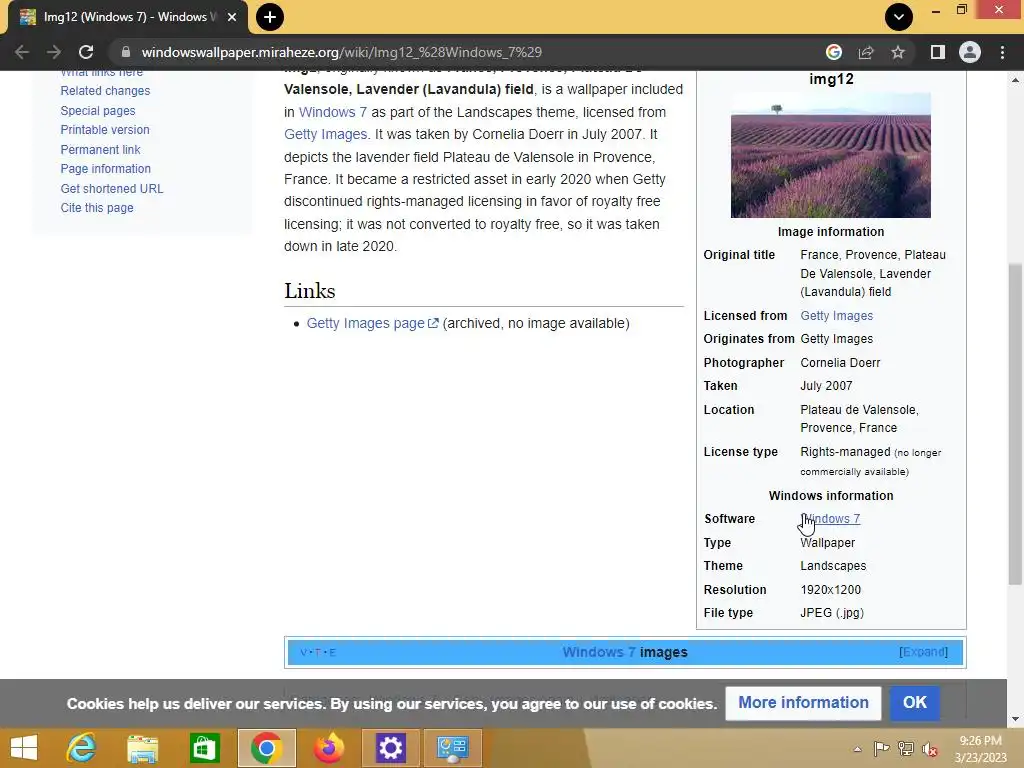Open the Chrome profile avatar
Viewport: 1024px width, 768px height.
970,52
